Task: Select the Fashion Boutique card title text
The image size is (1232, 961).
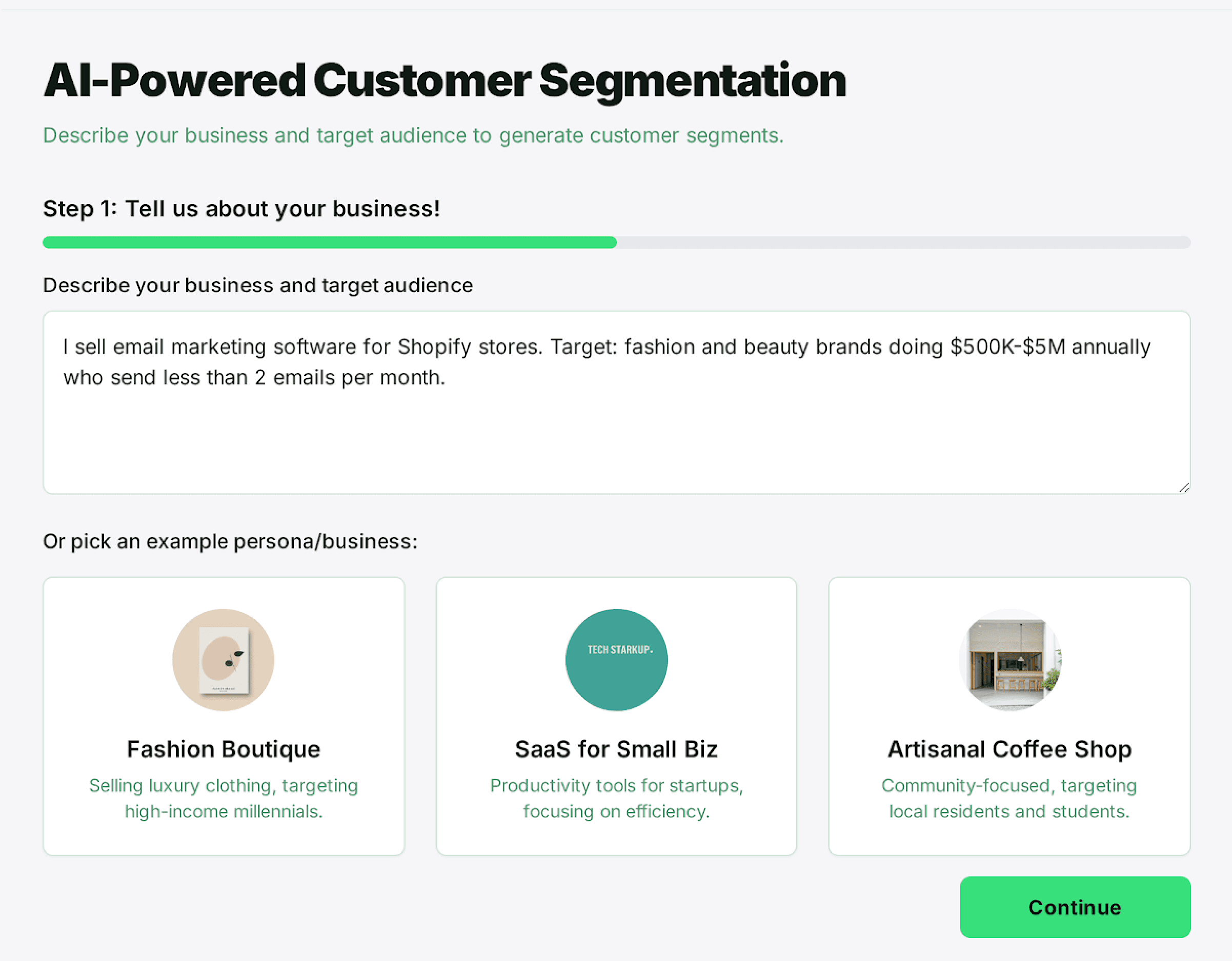Action: 224,749
